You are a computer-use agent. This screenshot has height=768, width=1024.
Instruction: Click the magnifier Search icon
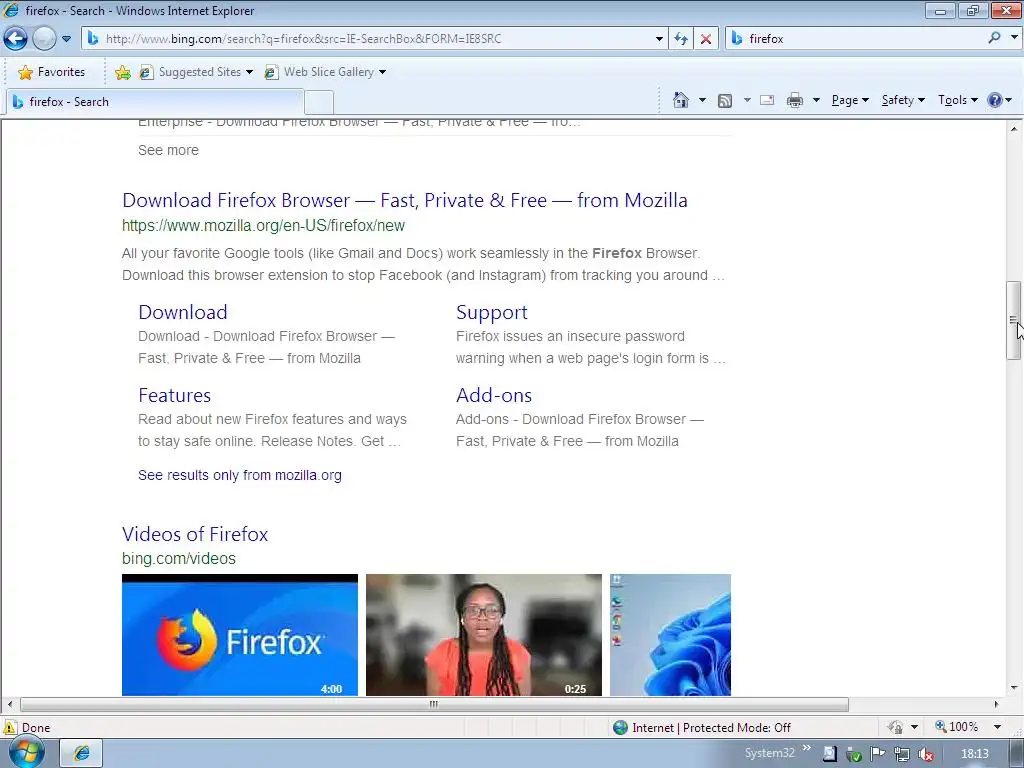coord(995,38)
